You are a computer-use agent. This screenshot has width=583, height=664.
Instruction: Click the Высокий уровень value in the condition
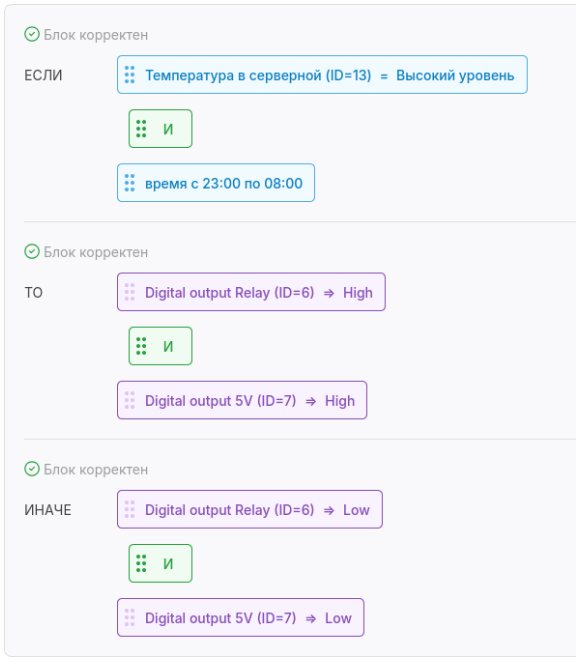(455, 75)
